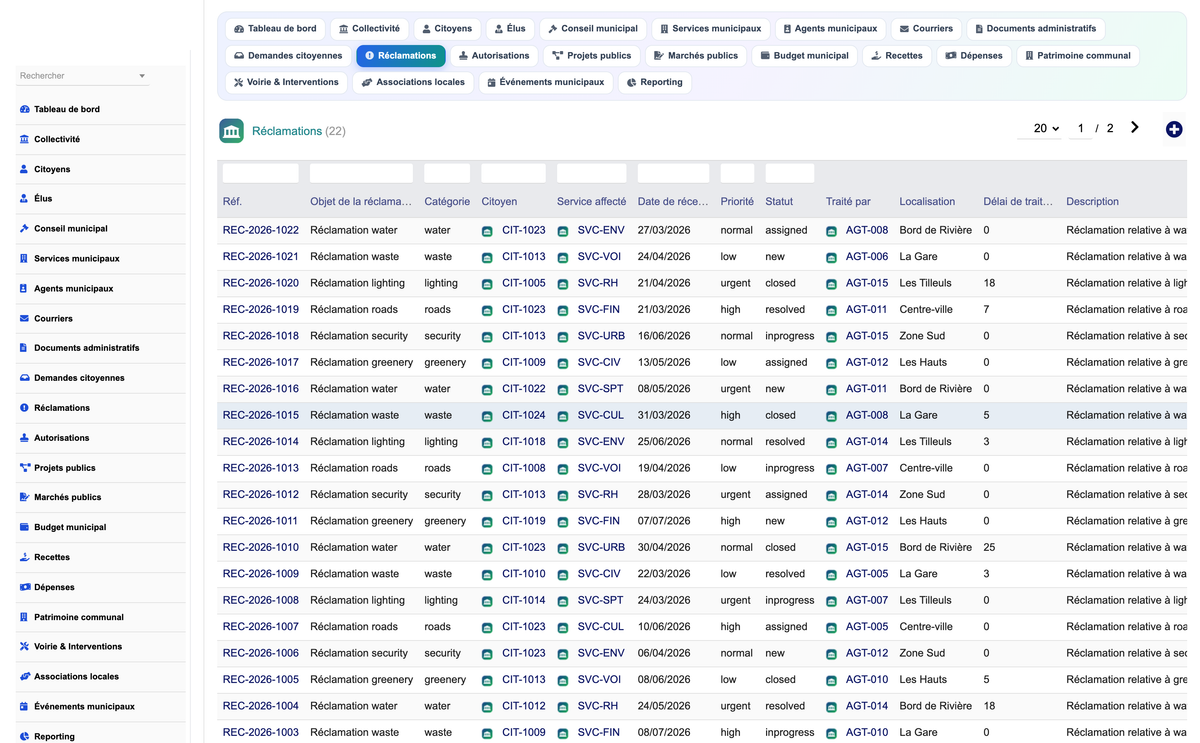
Task: Click the Tableau de bord sidebar icon
Action: pos(25,109)
